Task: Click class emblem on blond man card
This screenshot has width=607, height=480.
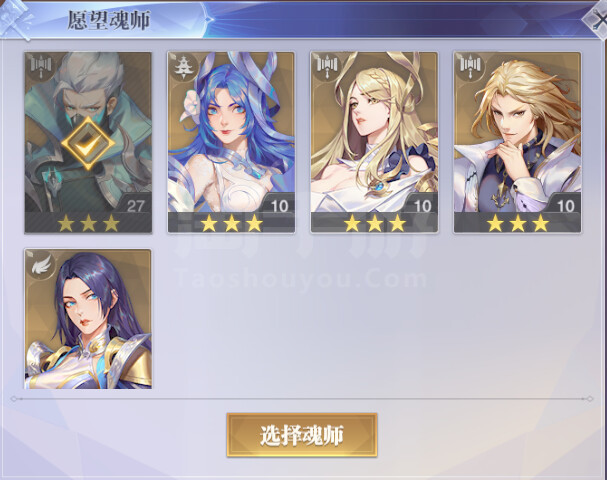Action: coord(469,66)
